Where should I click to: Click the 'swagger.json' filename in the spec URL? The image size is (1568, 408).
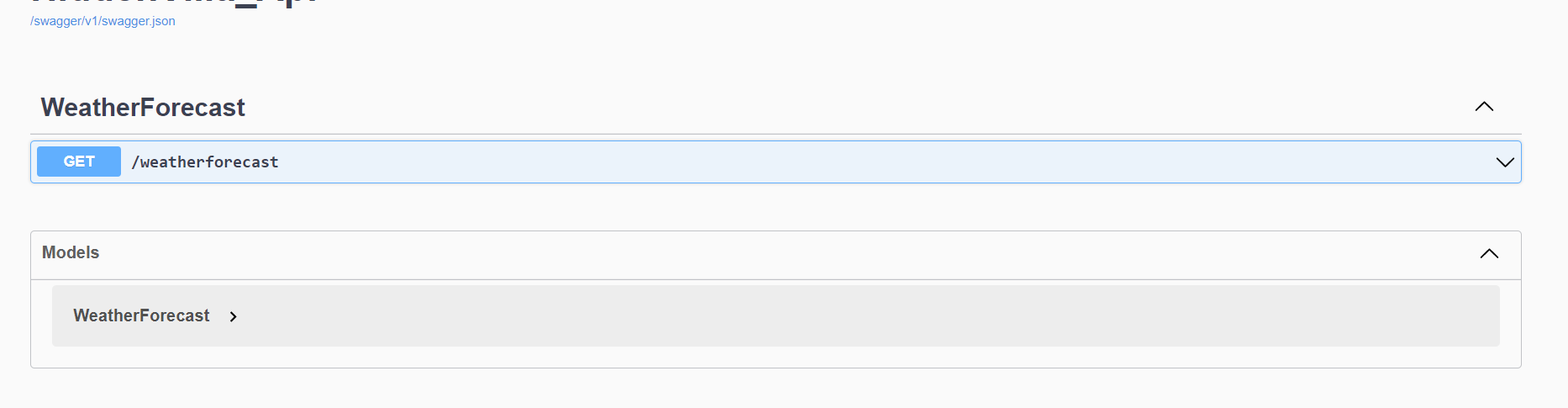coord(138,21)
